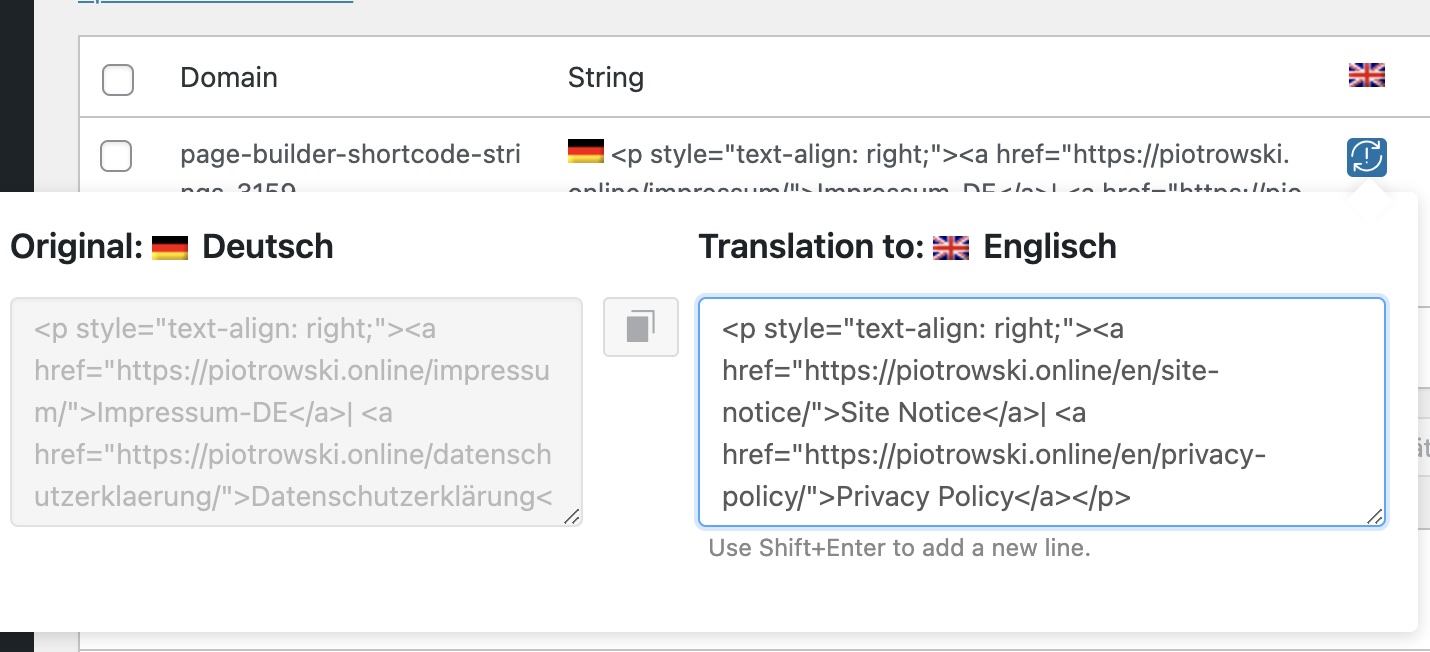
Task: Click the "Use Shift+Enter" hint text
Action: (x=899, y=548)
